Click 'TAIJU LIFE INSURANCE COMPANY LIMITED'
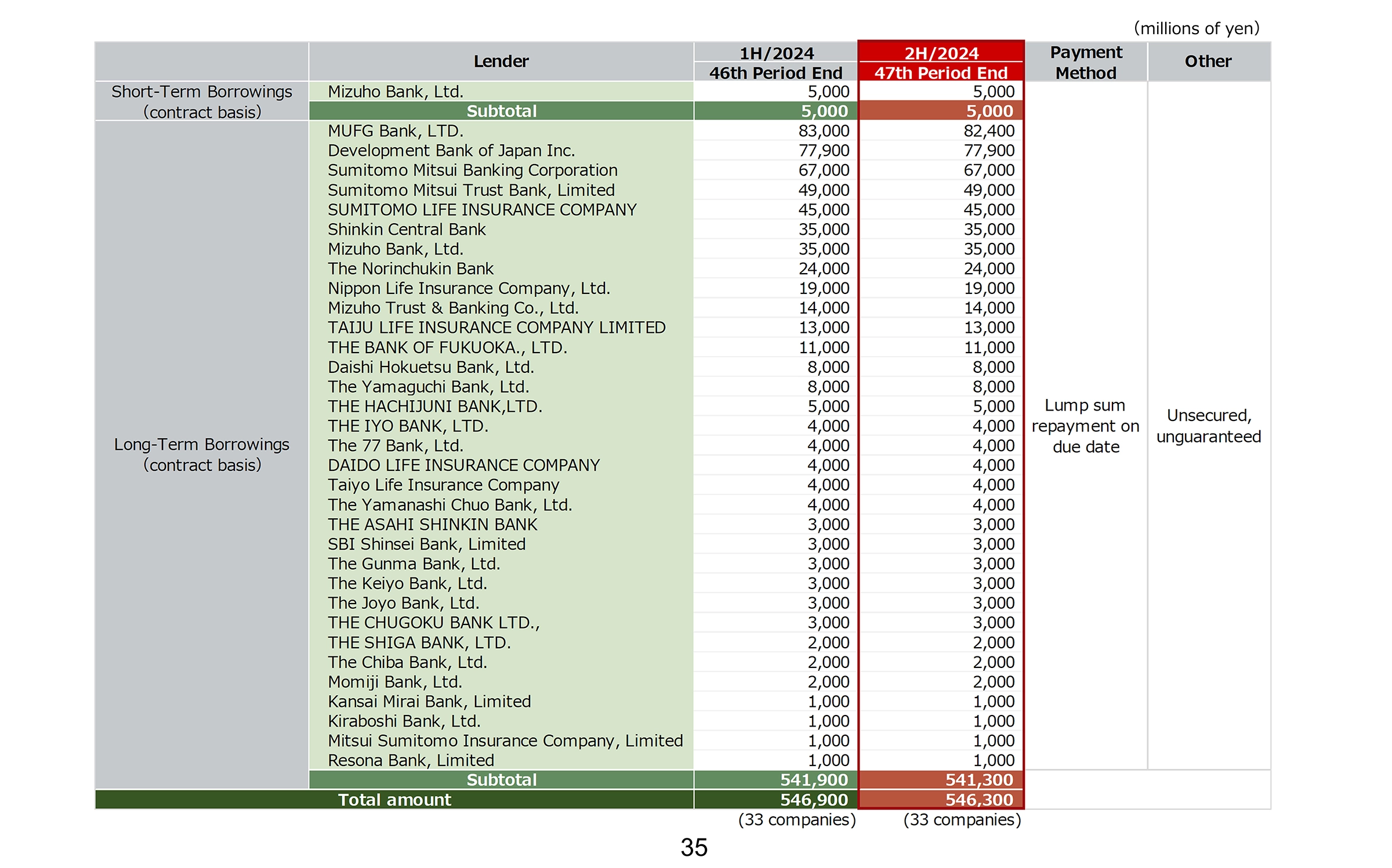This screenshot has height=868, width=1392. pyautogui.click(x=496, y=328)
